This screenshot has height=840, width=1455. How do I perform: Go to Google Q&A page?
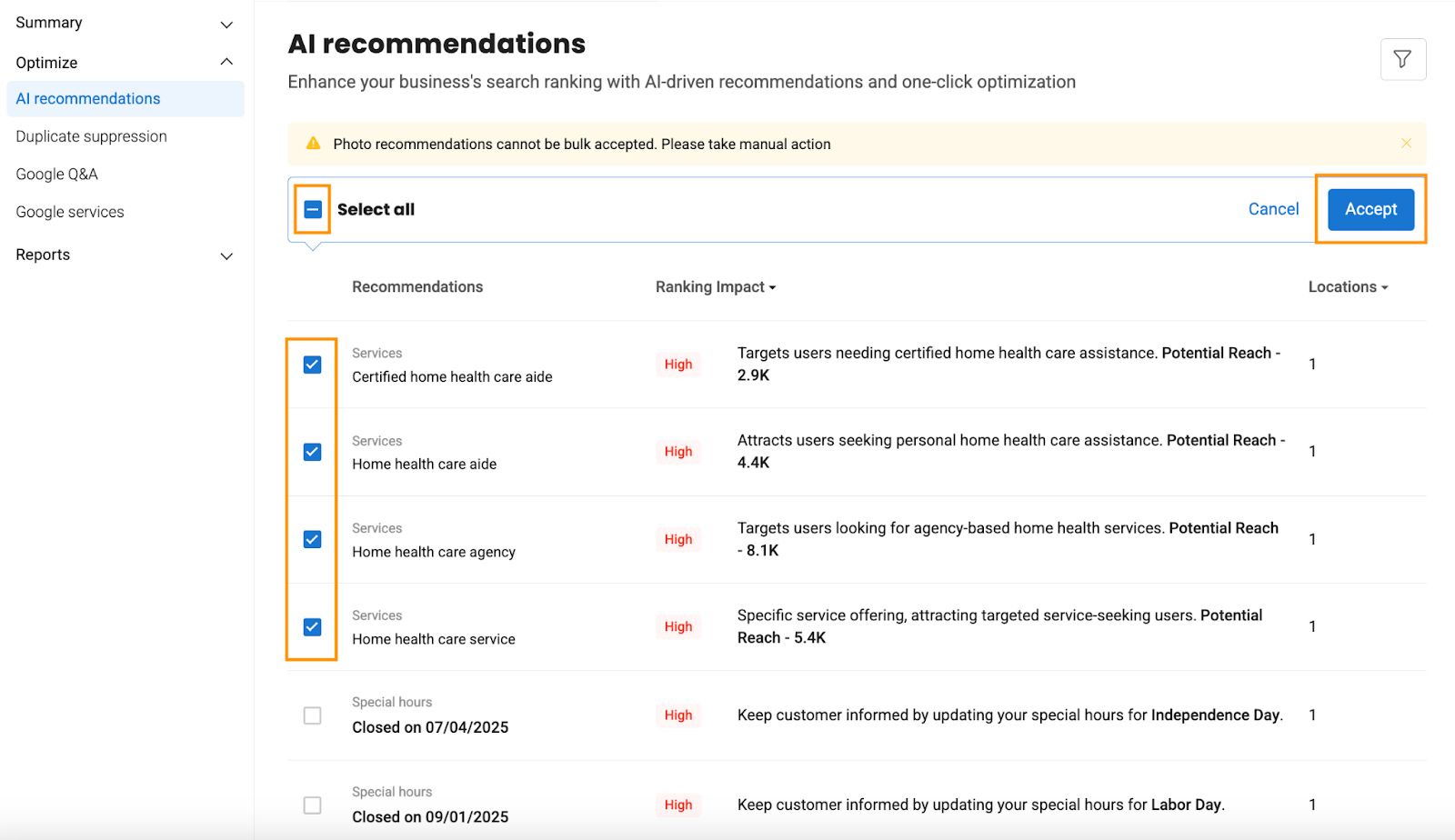coord(56,175)
